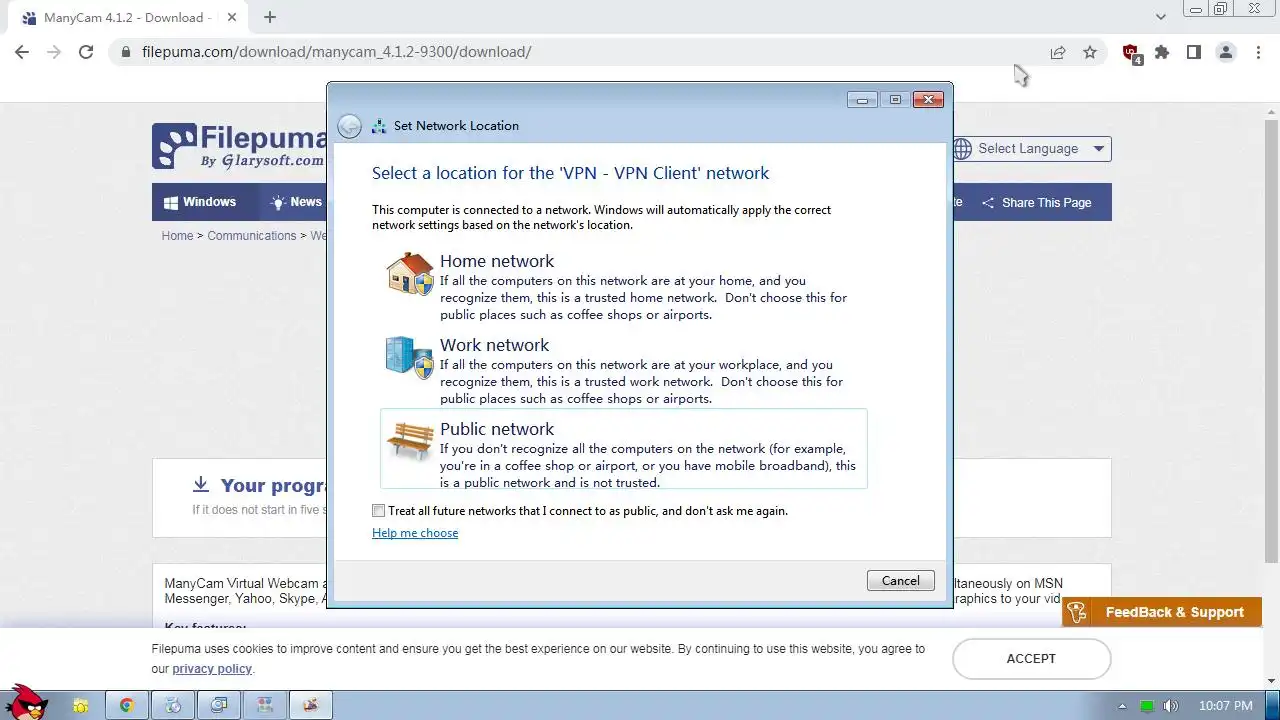Show hidden system tray icons
Image resolution: width=1280 pixels, height=720 pixels.
pos(1122,706)
